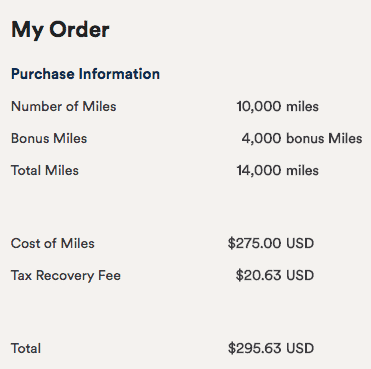Click the word Information in section title
Image resolution: width=371 pixels, height=369 pixels.
pos(119,74)
